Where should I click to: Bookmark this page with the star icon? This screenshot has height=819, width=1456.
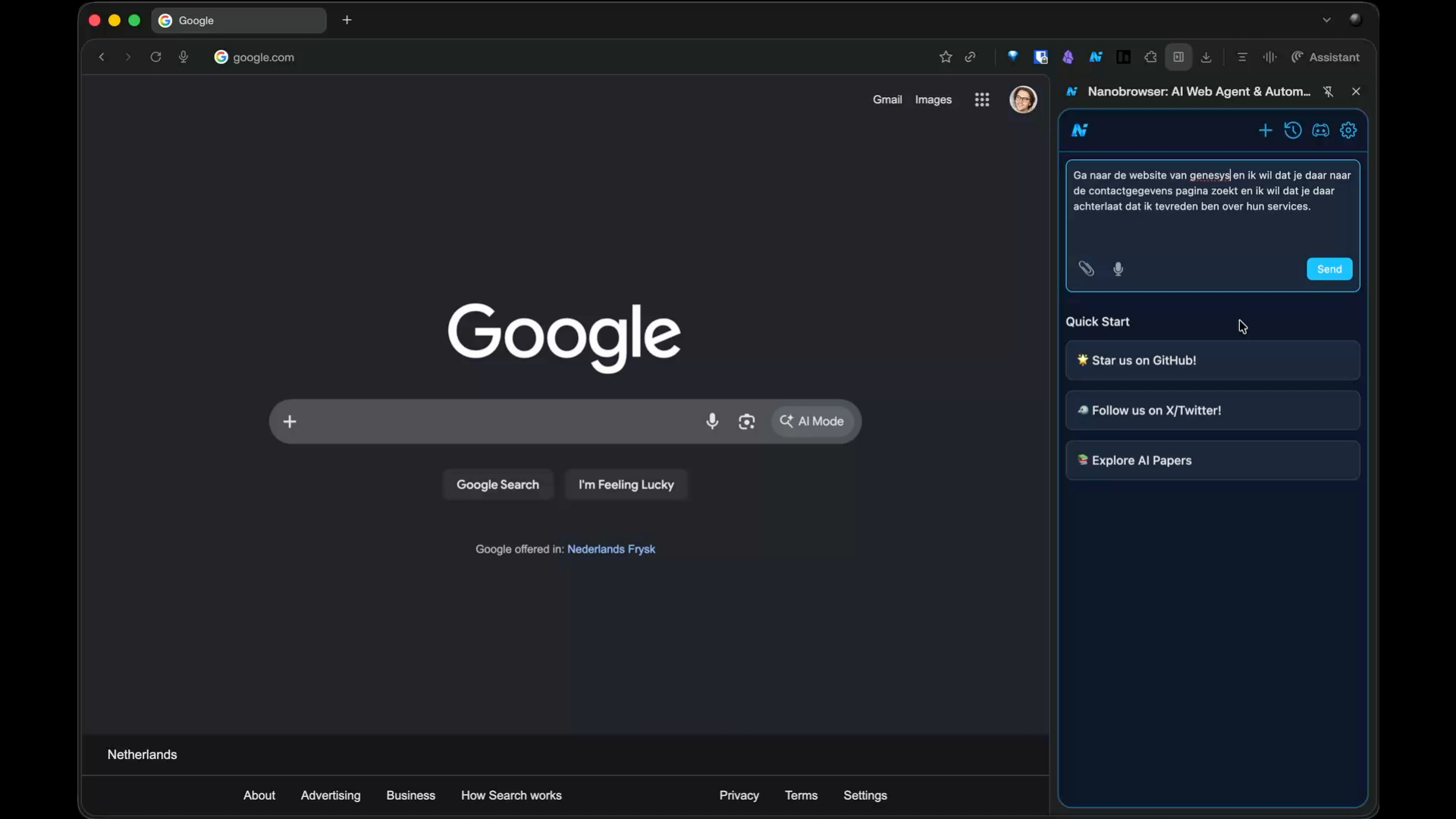(946, 57)
